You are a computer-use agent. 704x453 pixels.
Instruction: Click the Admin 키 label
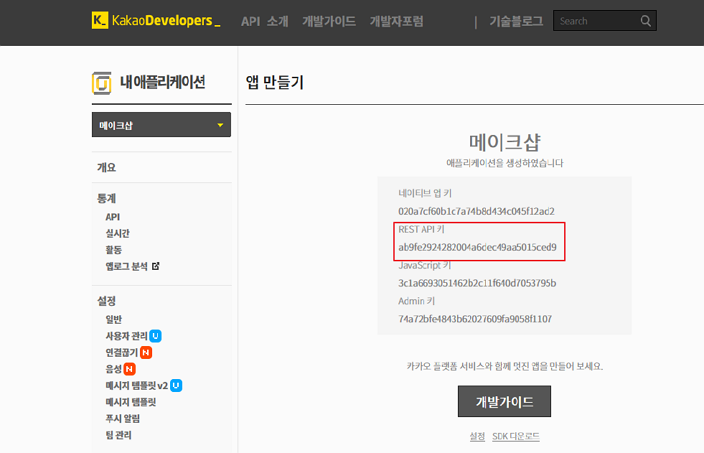click(x=416, y=301)
